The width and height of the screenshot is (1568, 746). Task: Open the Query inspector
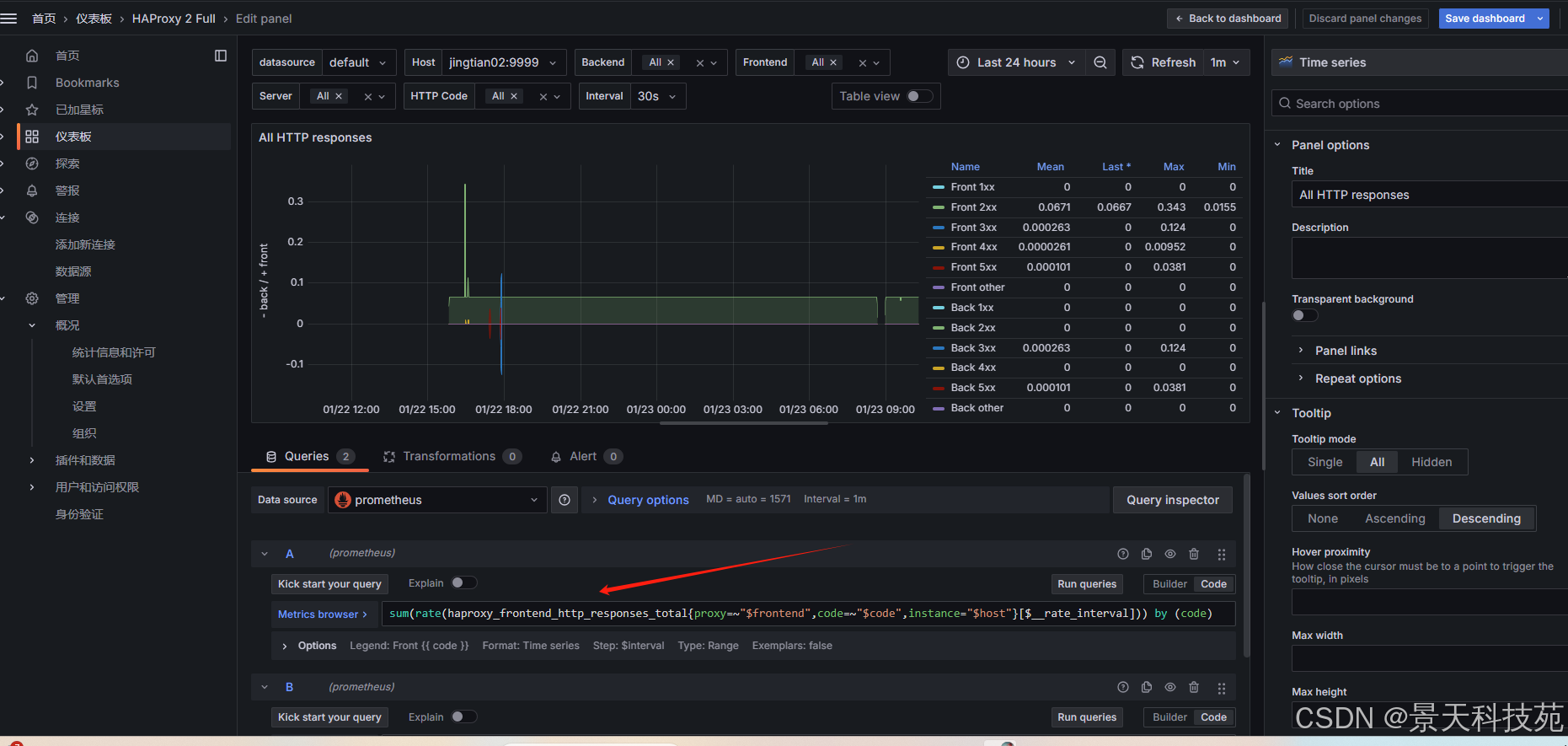coord(1173,500)
